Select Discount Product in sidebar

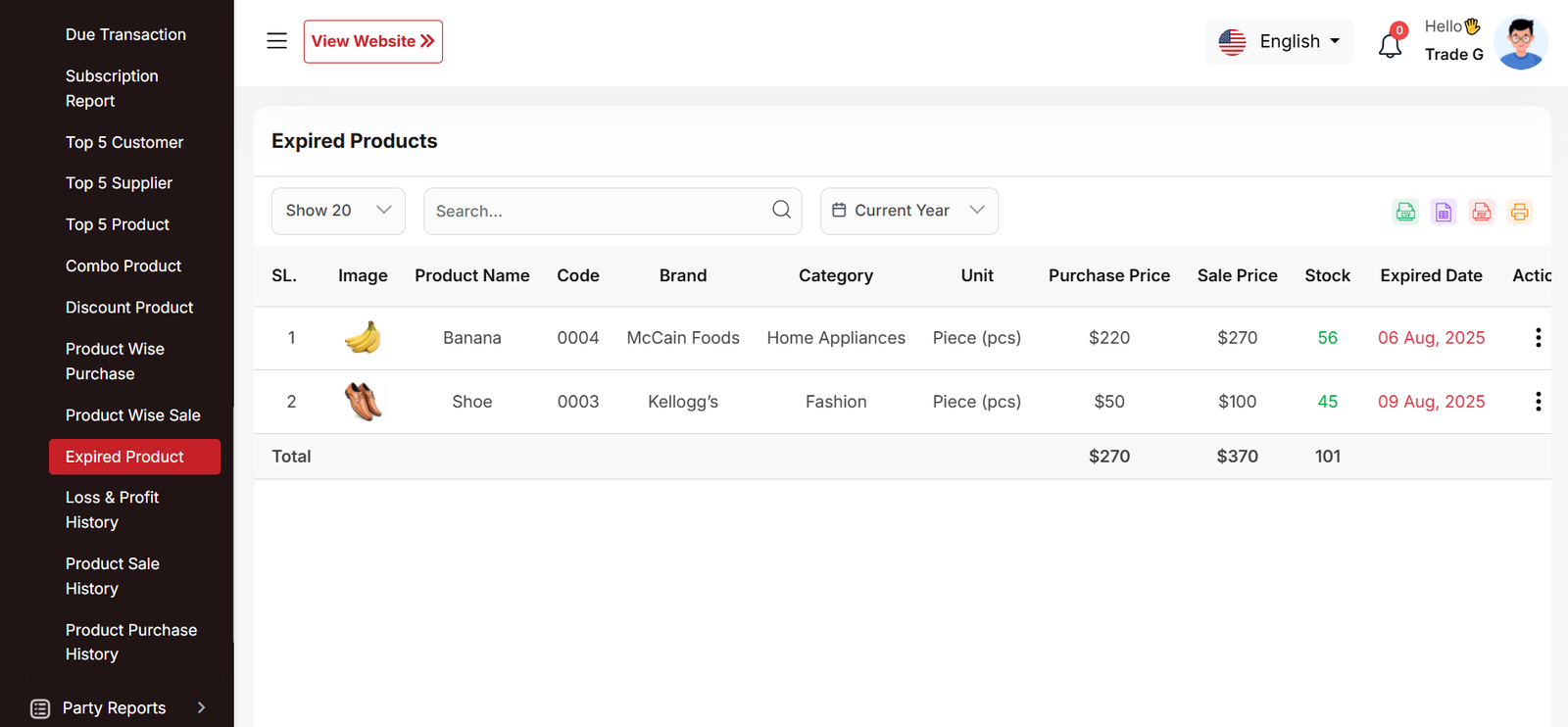129,308
